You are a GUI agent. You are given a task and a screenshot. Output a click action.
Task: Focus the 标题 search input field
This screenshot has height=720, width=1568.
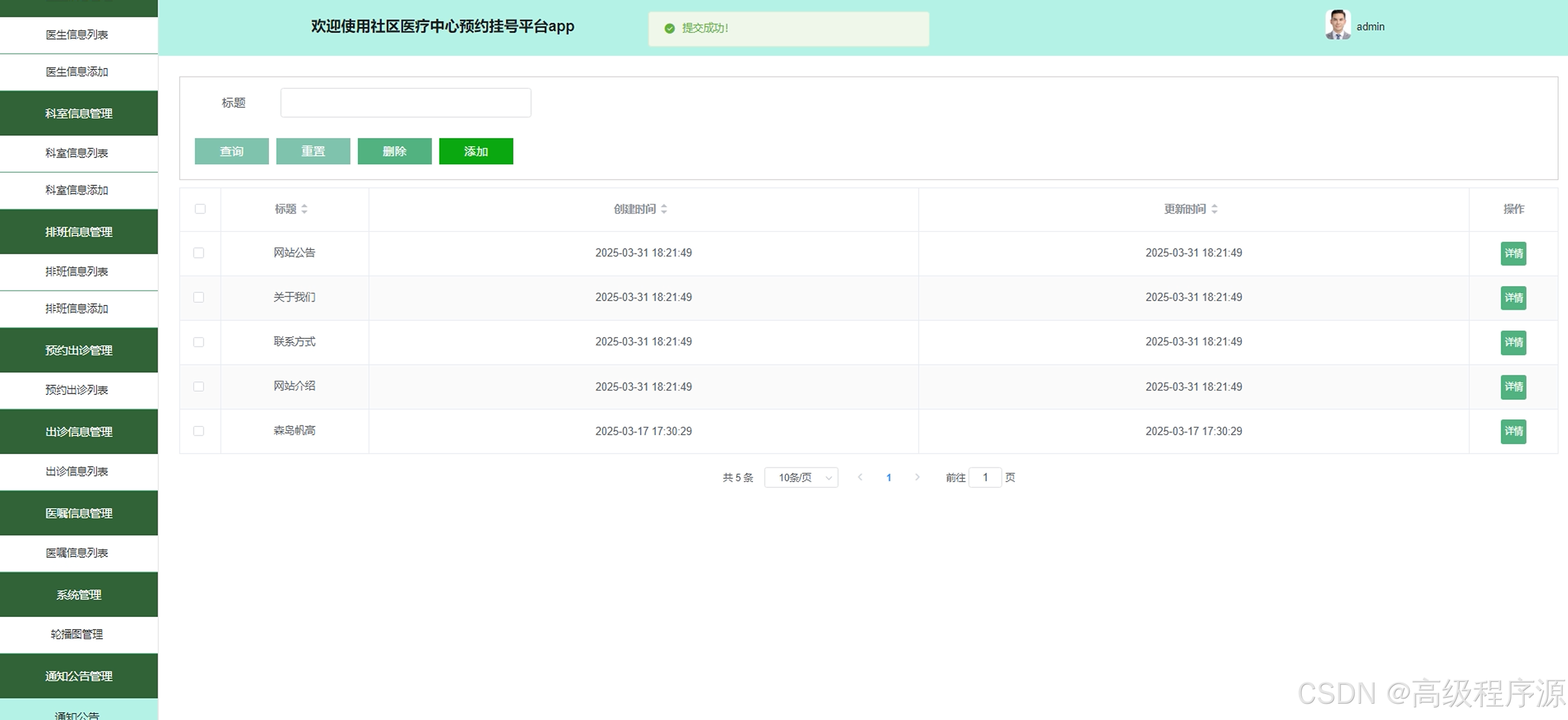405,103
